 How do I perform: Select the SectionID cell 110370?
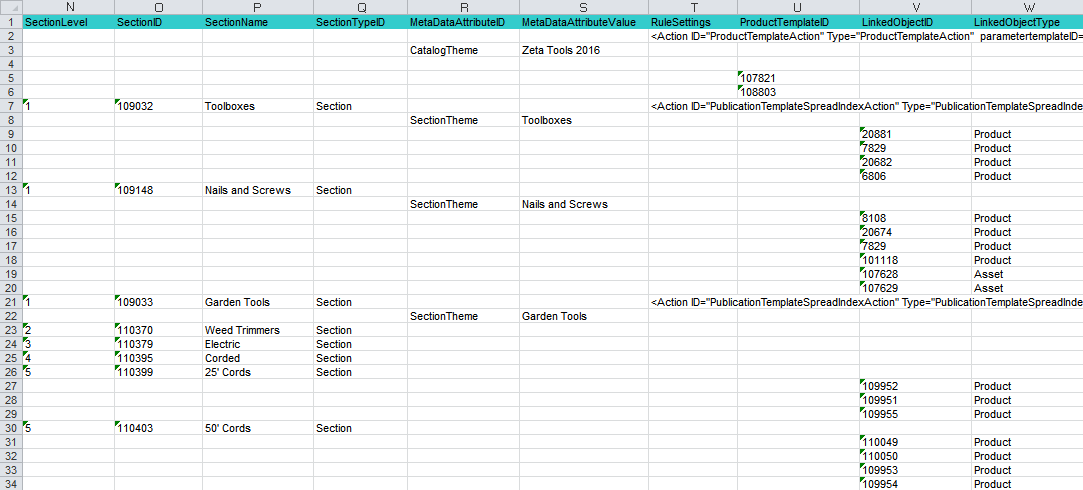pyautogui.click(x=159, y=330)
